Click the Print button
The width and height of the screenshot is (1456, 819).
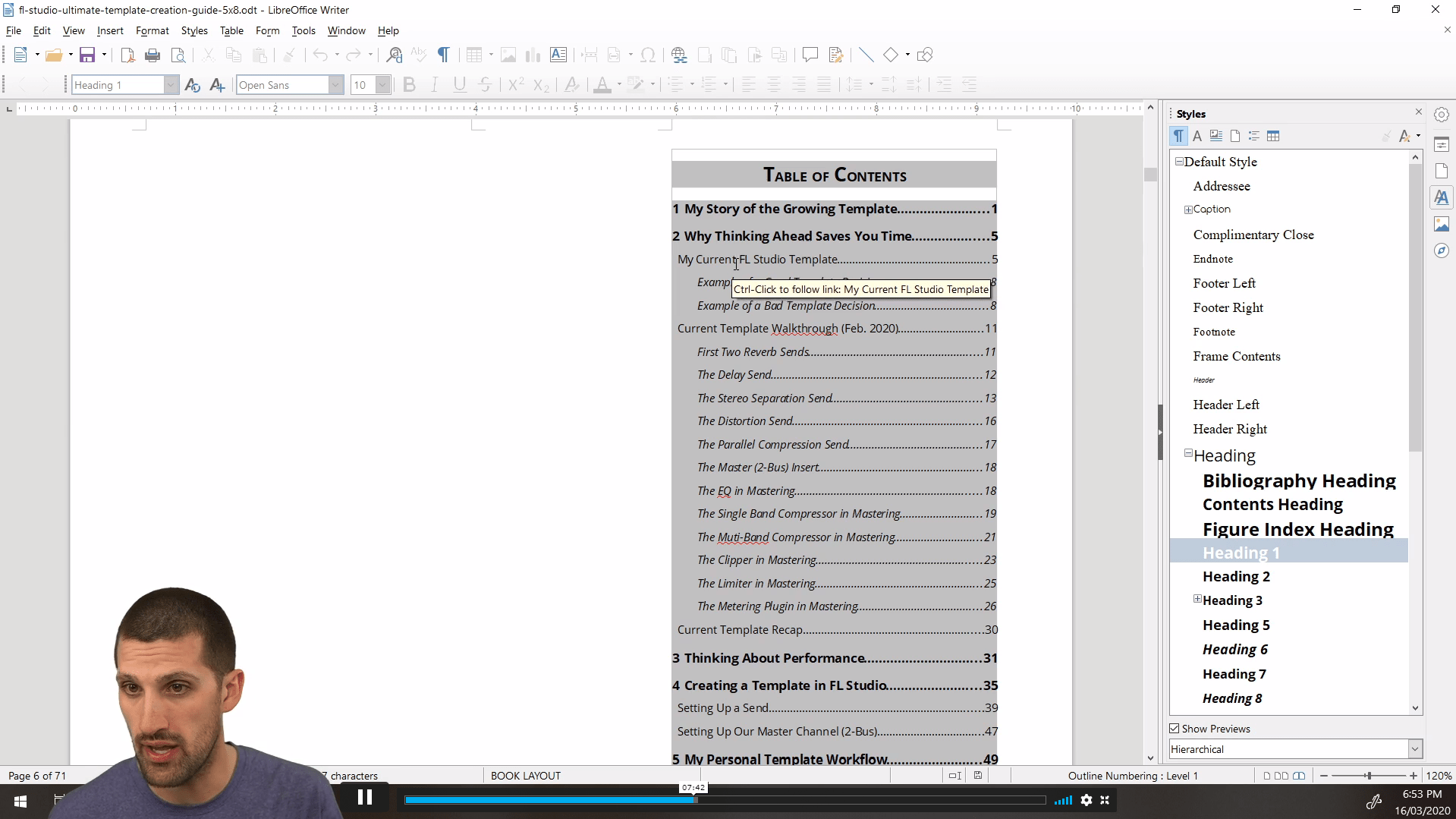coord(152,55)
